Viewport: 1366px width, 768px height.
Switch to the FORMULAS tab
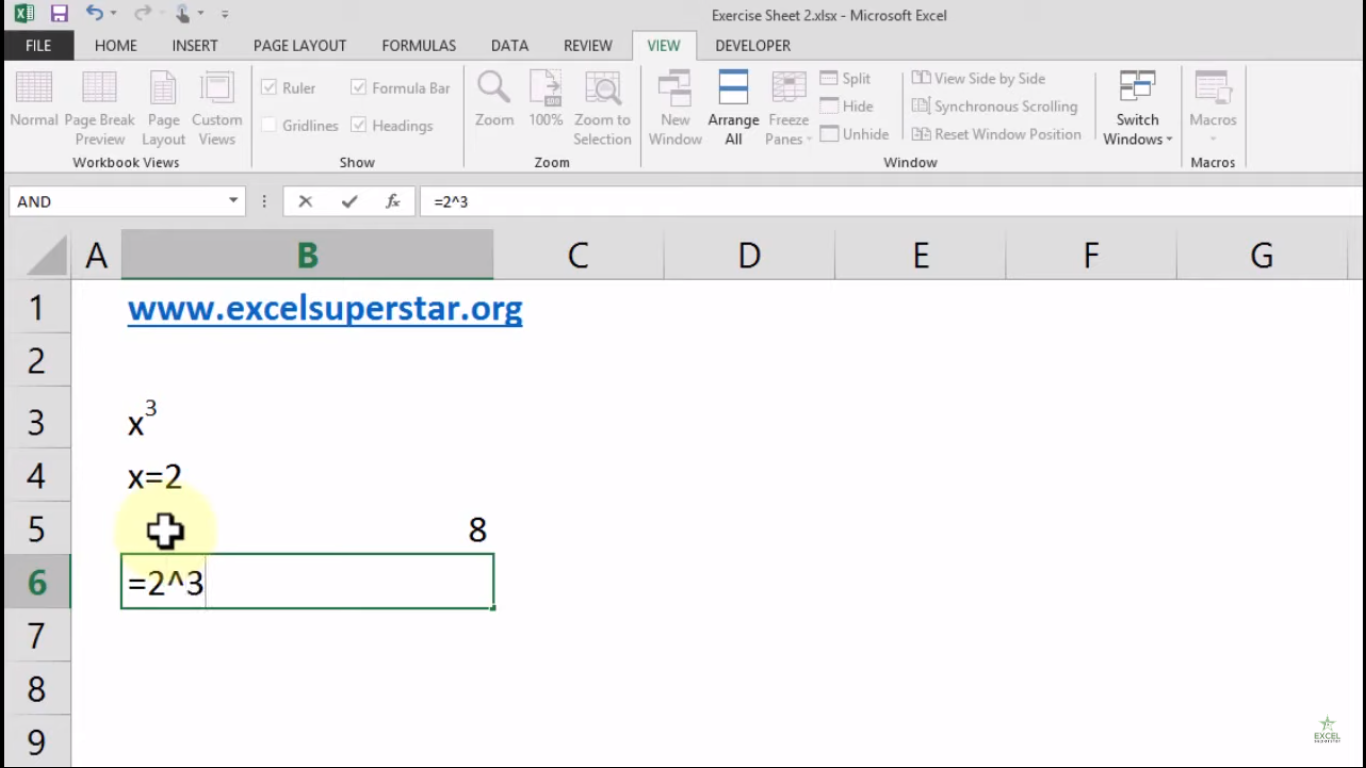[419, 45]
